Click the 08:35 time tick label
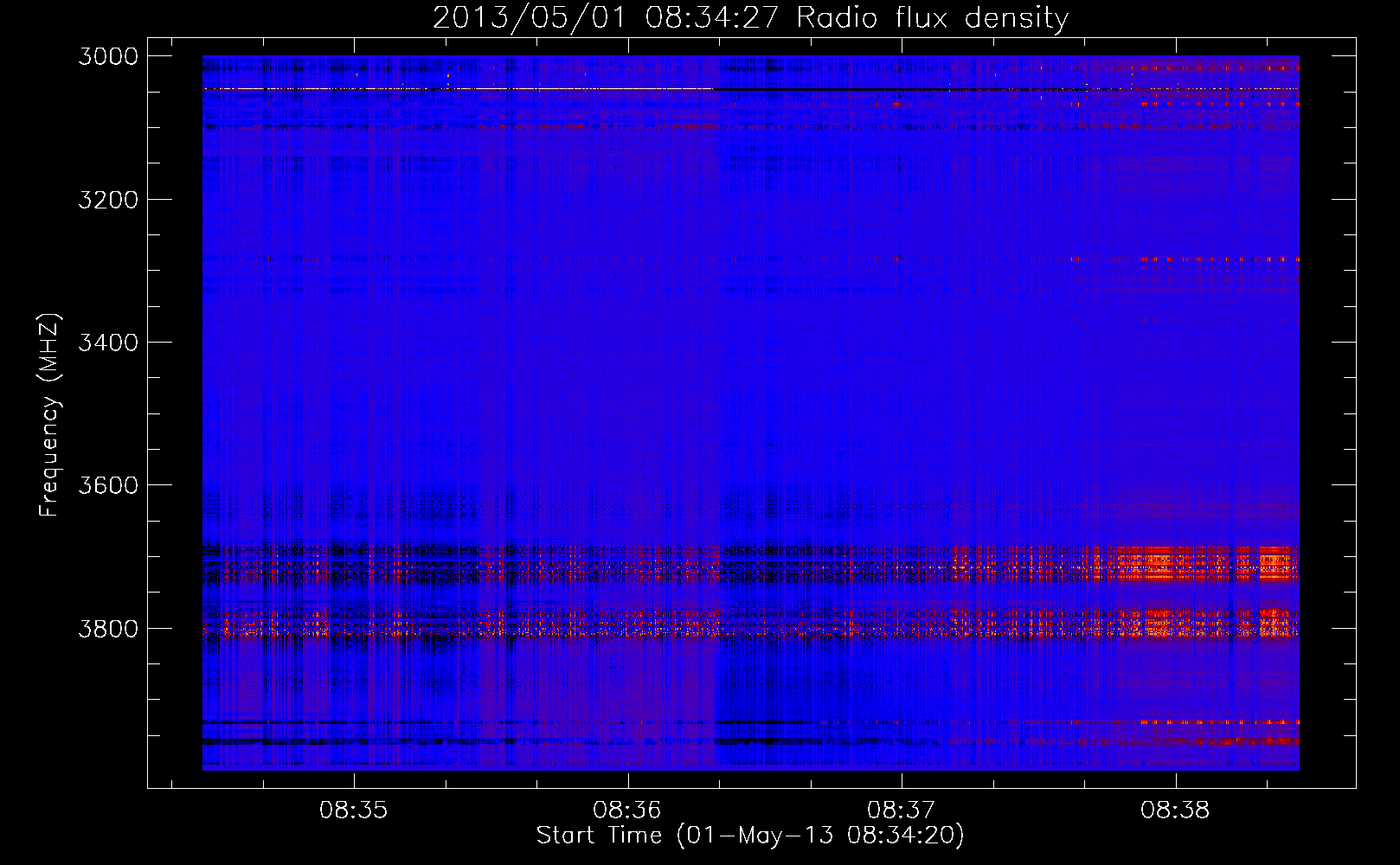 (x=353, y=811)
